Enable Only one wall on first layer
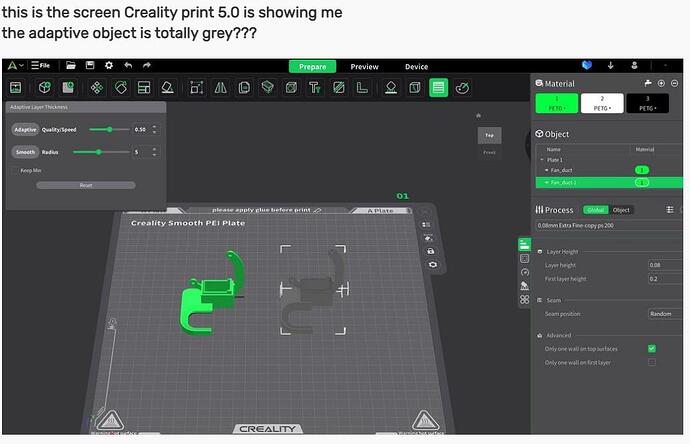Screen dimensions: 690x444 click(x=652, y=362)
